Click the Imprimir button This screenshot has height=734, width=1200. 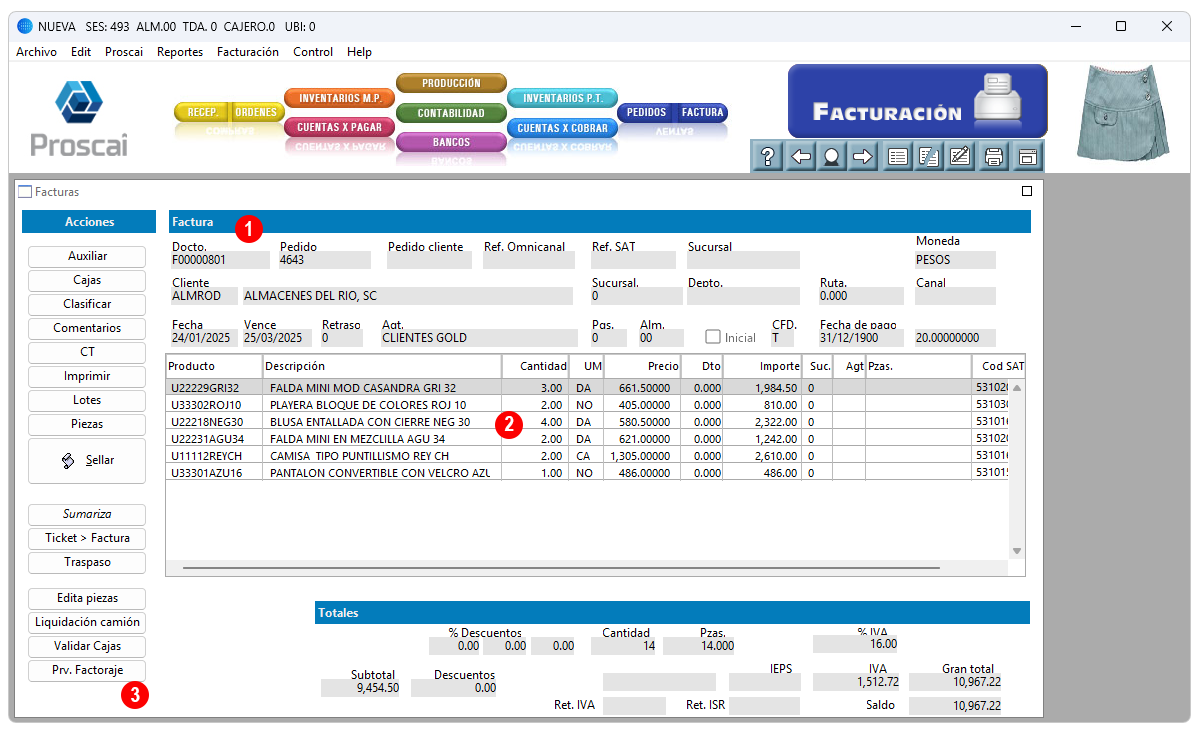(x=88, y=376)
